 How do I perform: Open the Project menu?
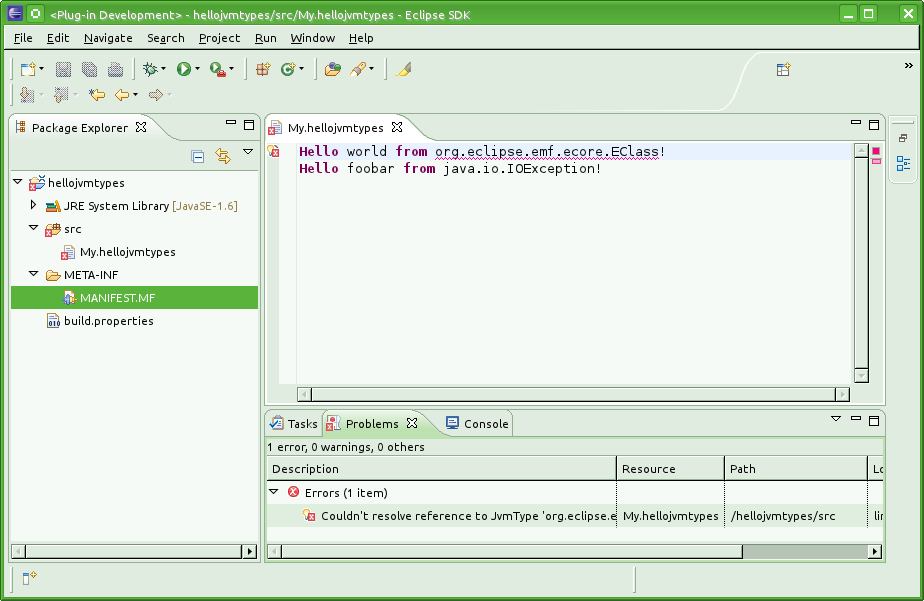tap(219, 38)
